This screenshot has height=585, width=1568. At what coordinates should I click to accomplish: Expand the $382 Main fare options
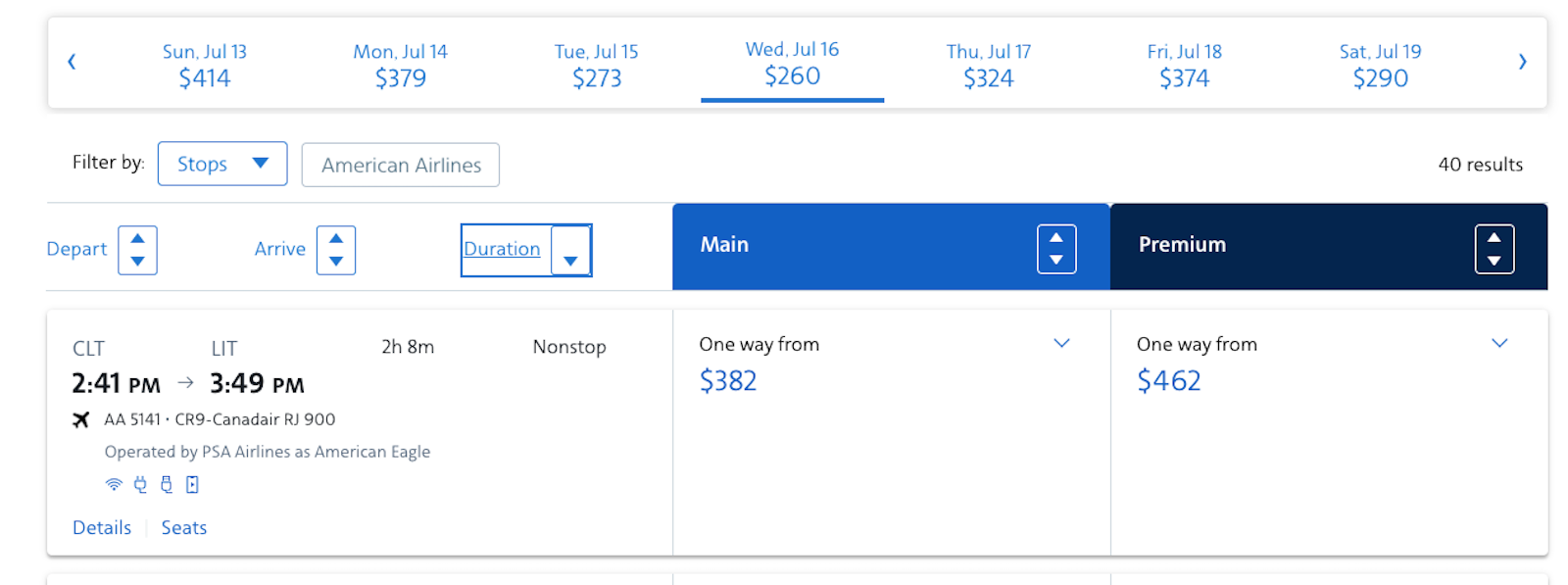tap(1061, 343)
